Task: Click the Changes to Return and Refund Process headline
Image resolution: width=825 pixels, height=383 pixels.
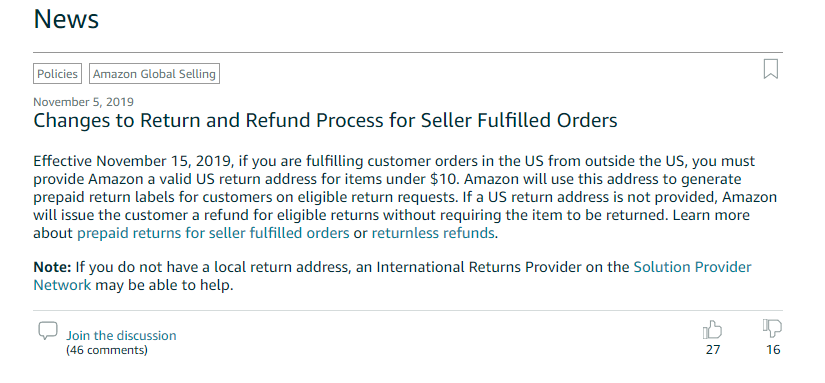Action: coord(325,120)
